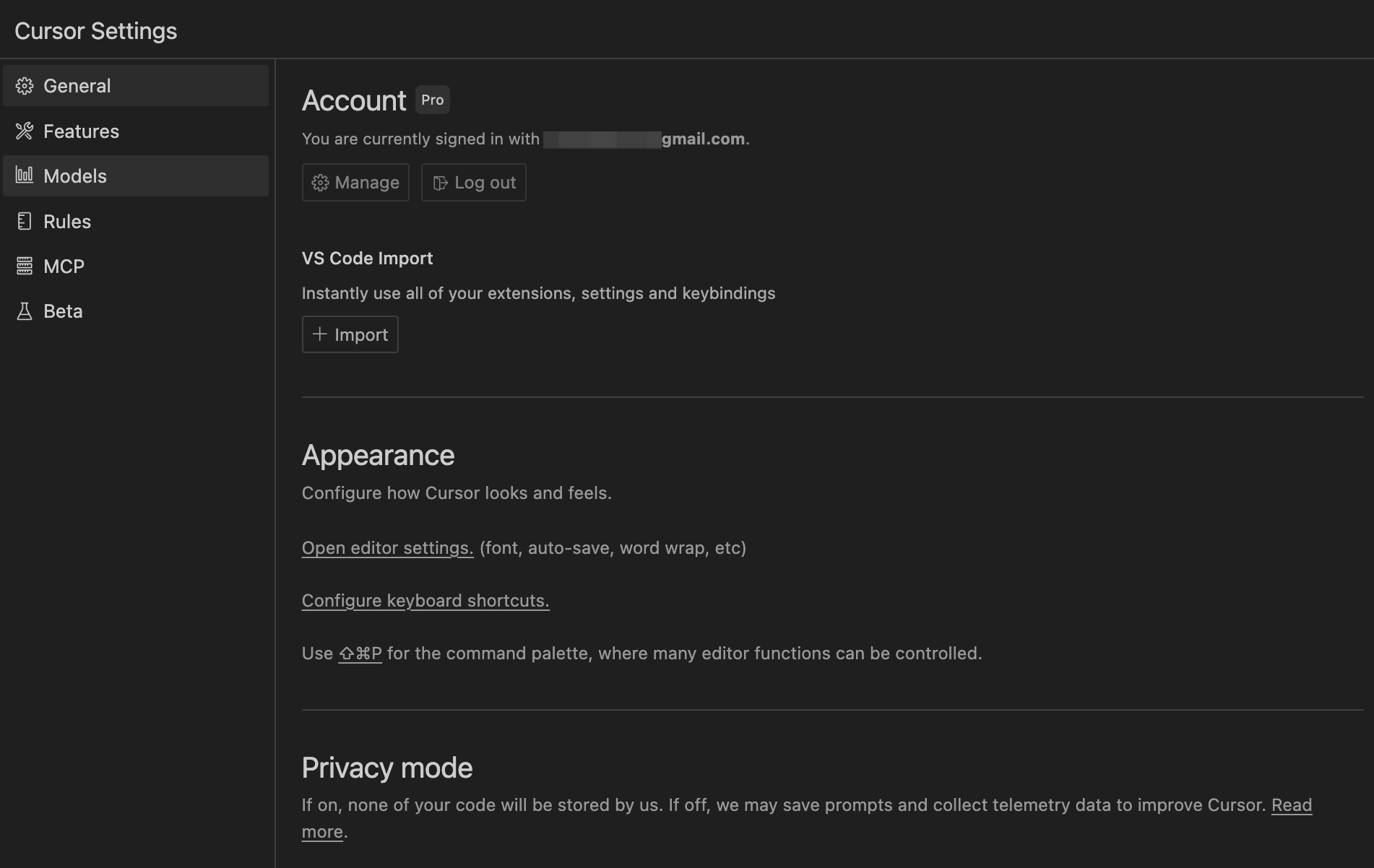Click the MCP server icon
1374x868 pixels.
[25, 266]
